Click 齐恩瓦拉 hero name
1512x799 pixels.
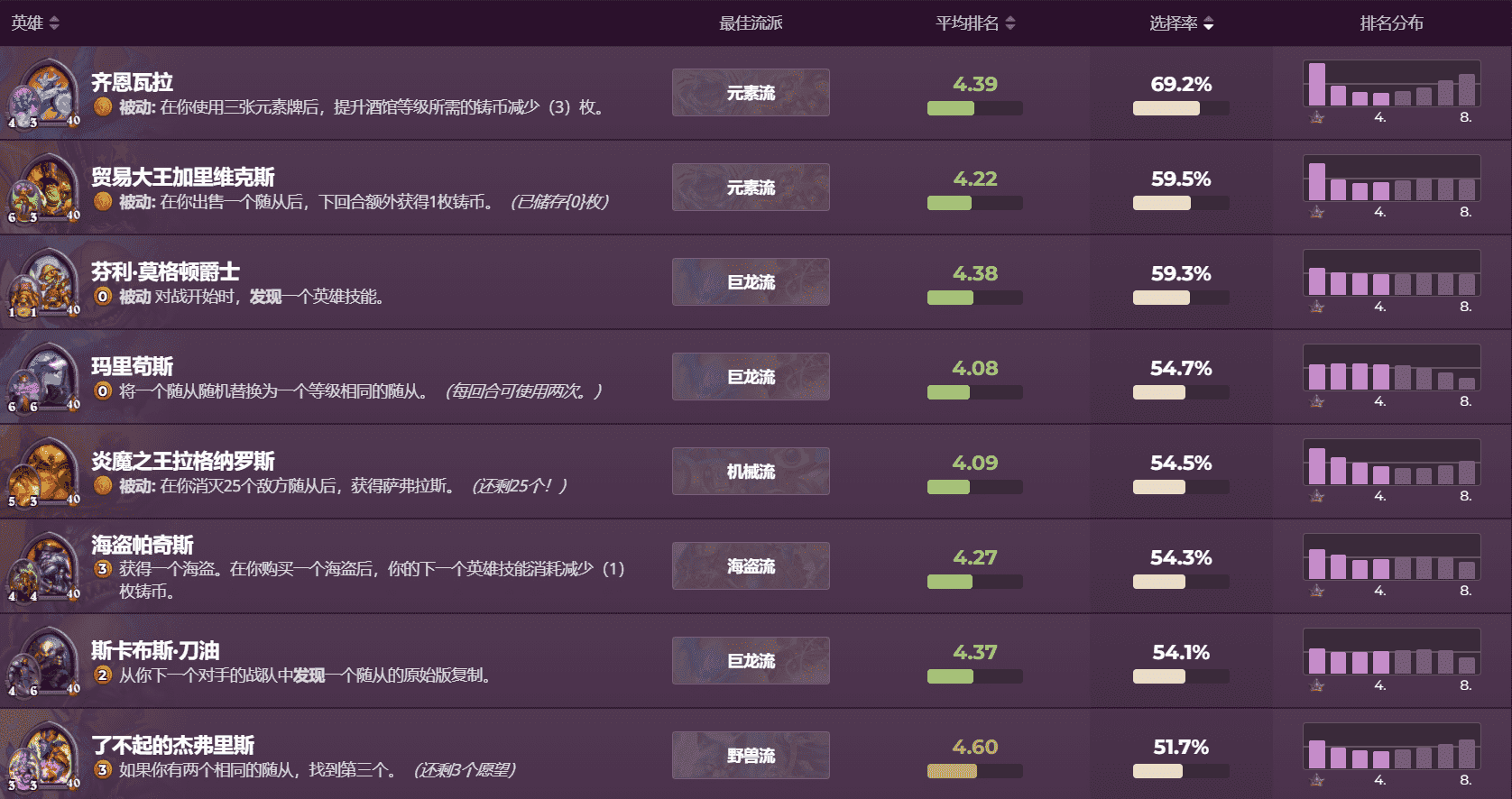(x=132, y=82)
